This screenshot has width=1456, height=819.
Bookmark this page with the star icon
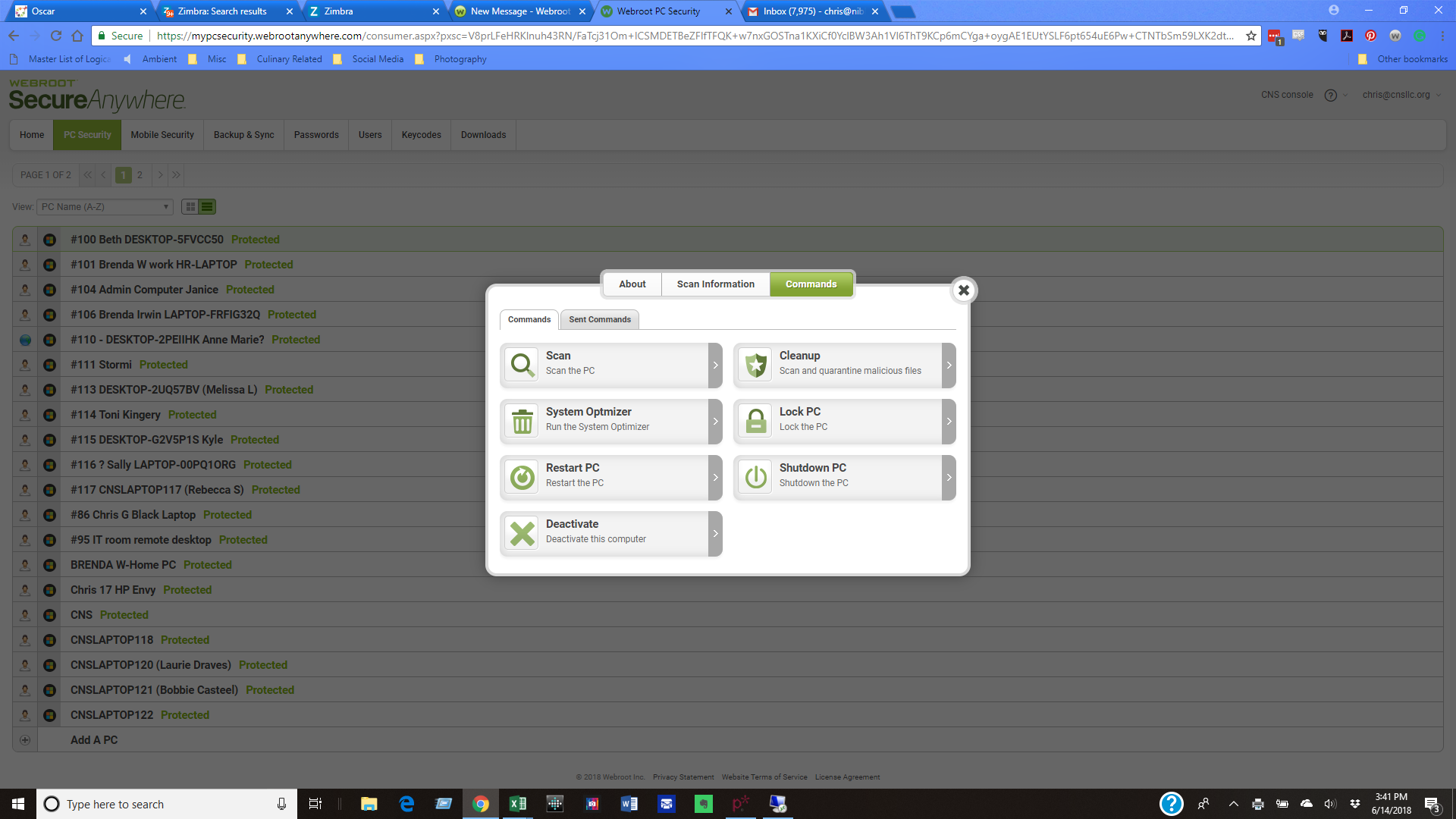[x=1251, y=36]
